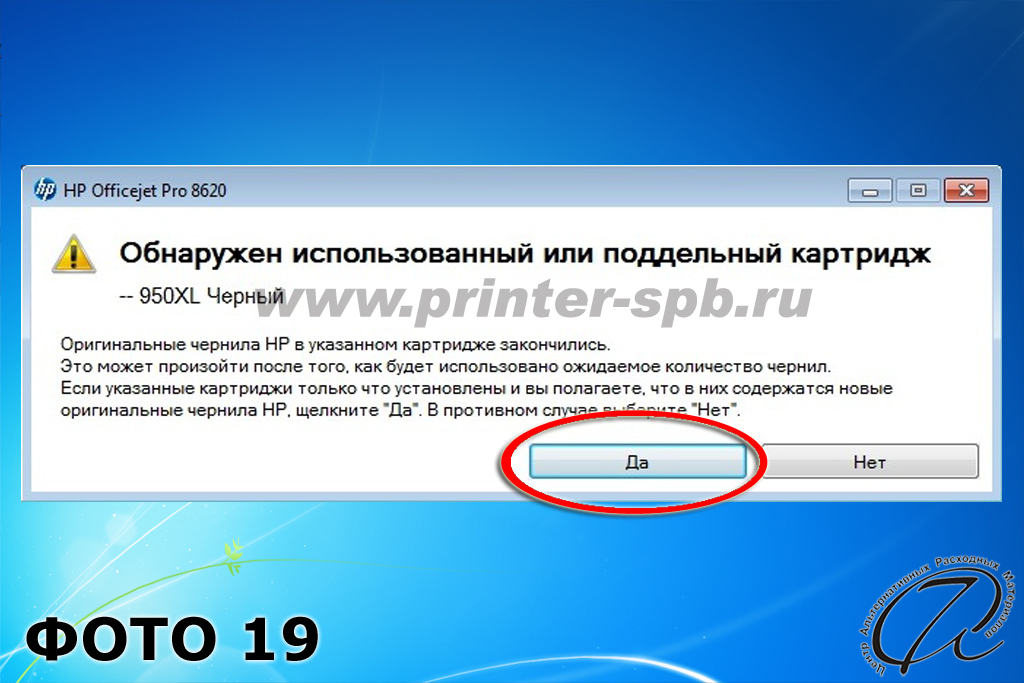The image size is (1024, 683).
Task: Click the "HP Officejet Pro 8620" window title
Action: pos(145,191)
